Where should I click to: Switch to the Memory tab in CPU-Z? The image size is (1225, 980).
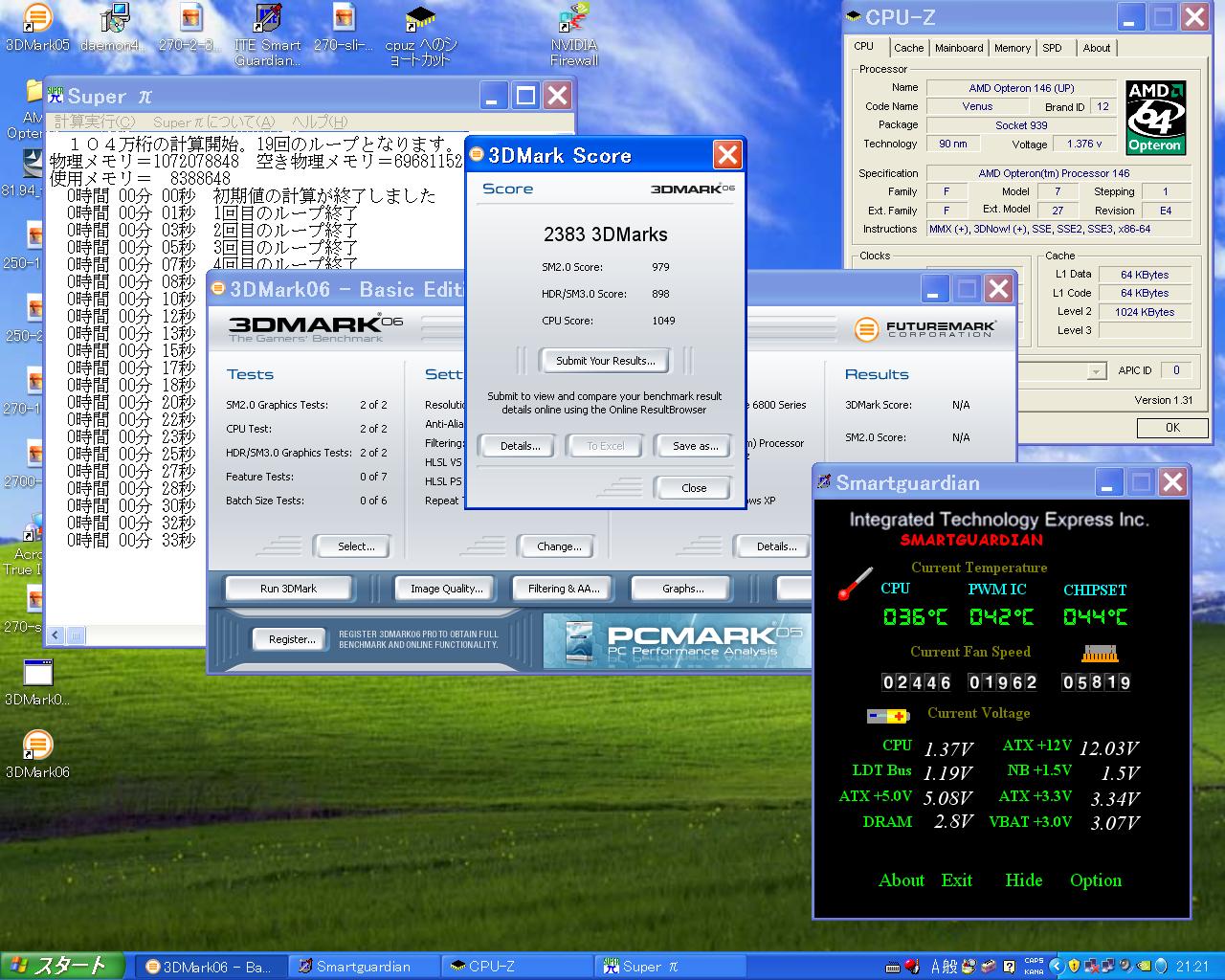(x=1012, y=48)
